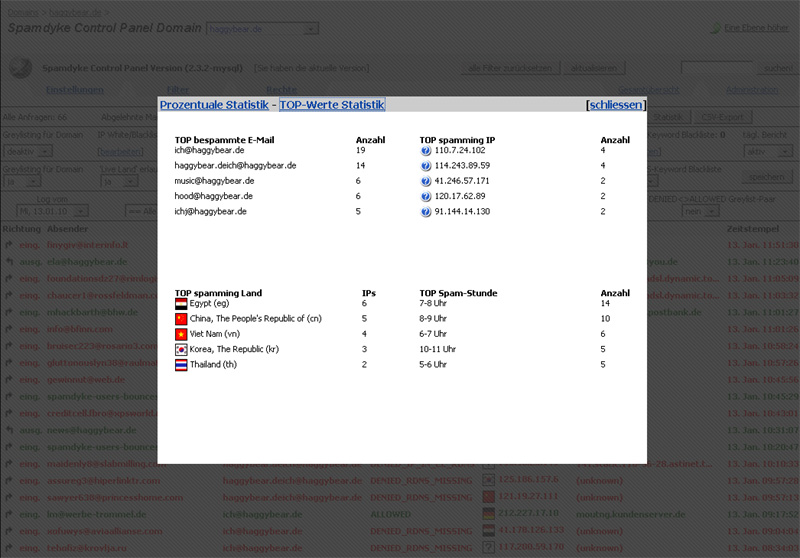This screenshot has width=800, height=558.
Task: Click the info icon beside IP 120.17.62.89
Action: [x=426, y=197]
